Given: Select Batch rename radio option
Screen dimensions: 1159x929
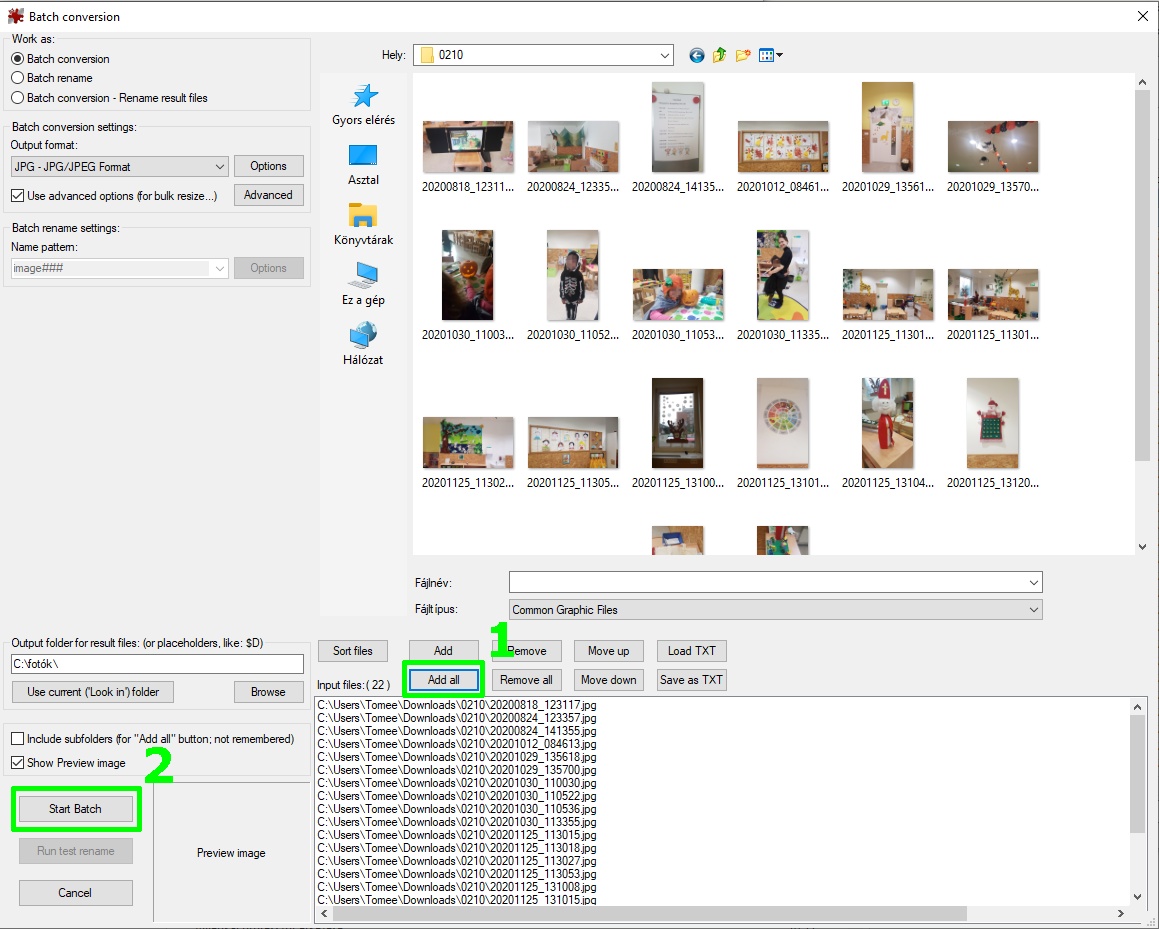Looking at the screenshot, I should coord(18,78).
